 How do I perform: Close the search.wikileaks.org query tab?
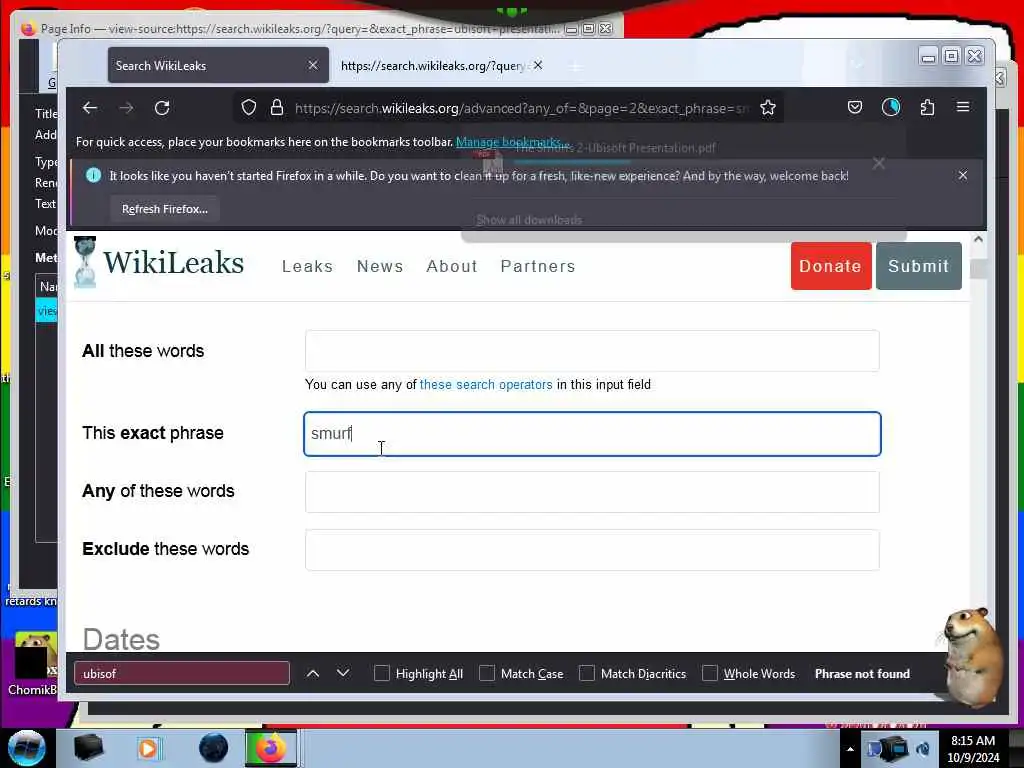537,65
